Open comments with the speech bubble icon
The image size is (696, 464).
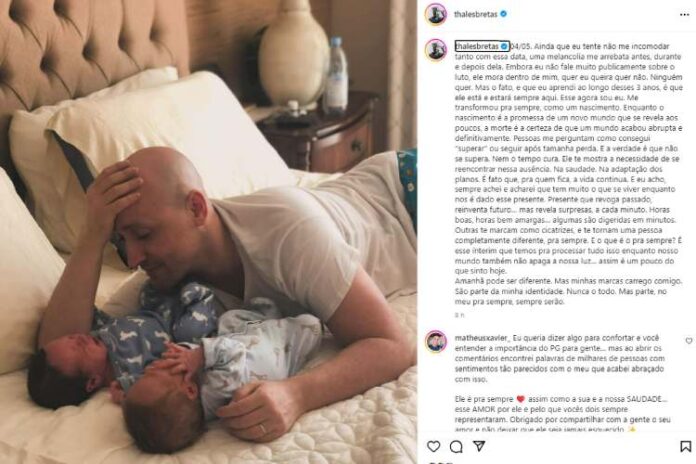[x=456, y=446]
